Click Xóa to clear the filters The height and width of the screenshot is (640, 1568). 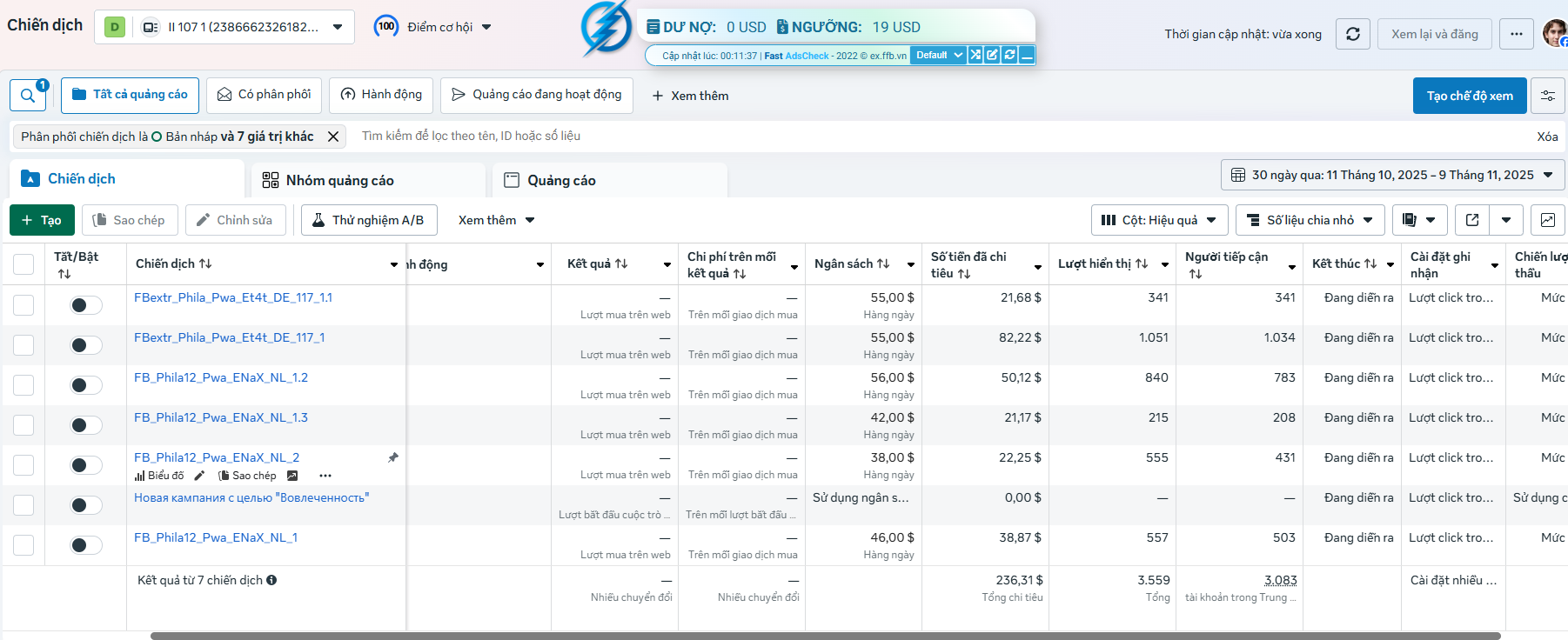click(x=1547, y=137)
